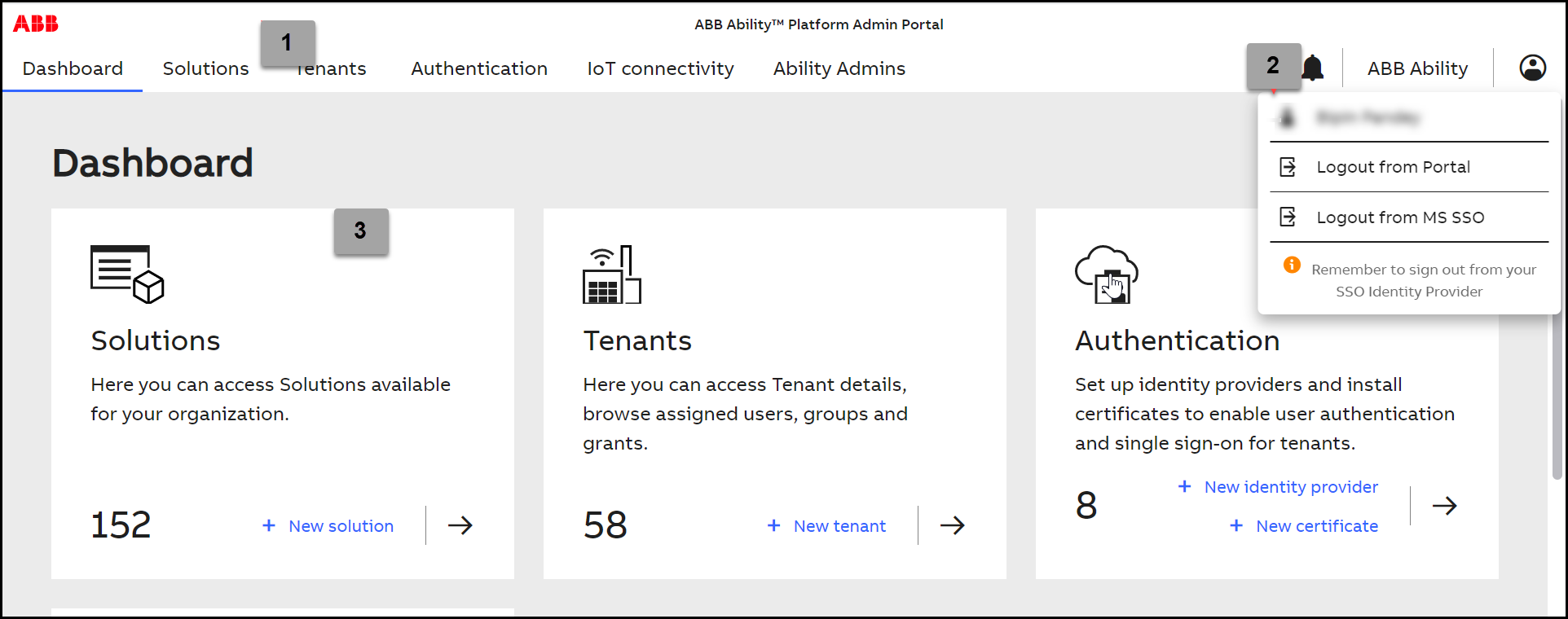Select the Dashboard tab
The image size is (1568, 619).
73,68
